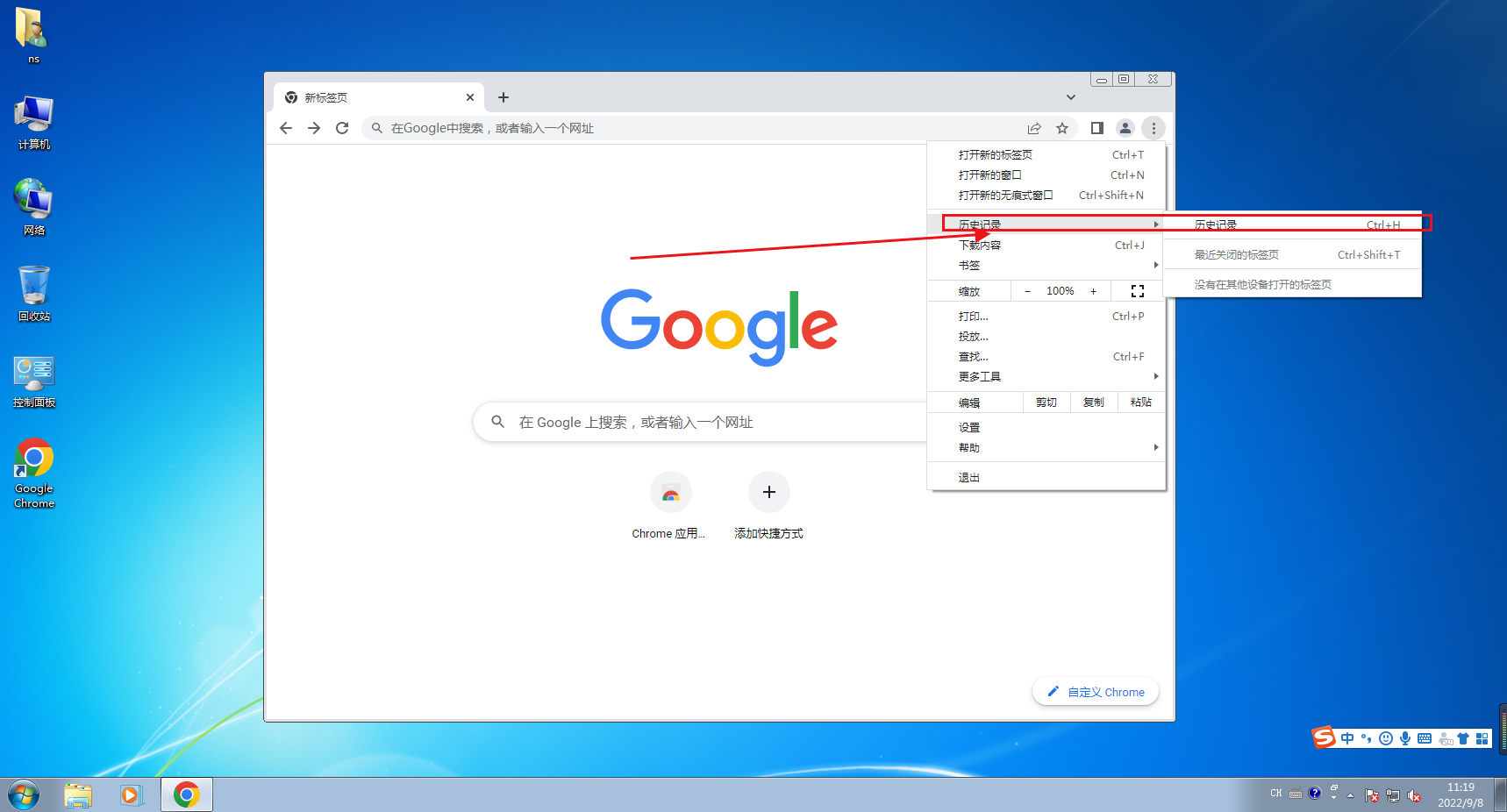Viewport: 1507px width, 812px height.
Task: Select 最近关闭的标签页 in the submenu
Action: pos(1293,254)
